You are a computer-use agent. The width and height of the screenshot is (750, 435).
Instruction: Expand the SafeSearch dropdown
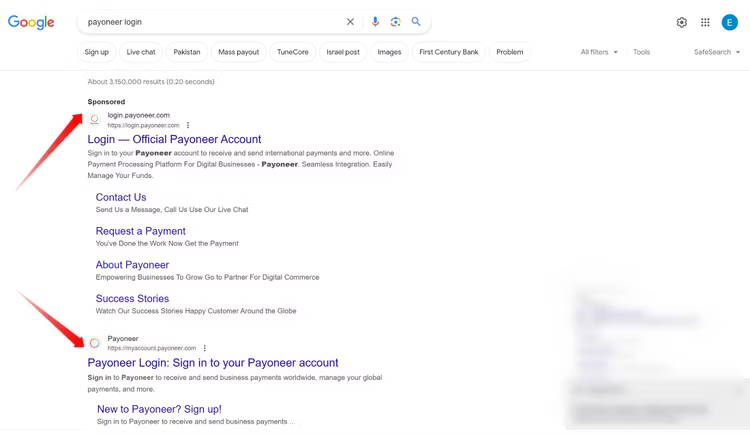tap(717, 52)
